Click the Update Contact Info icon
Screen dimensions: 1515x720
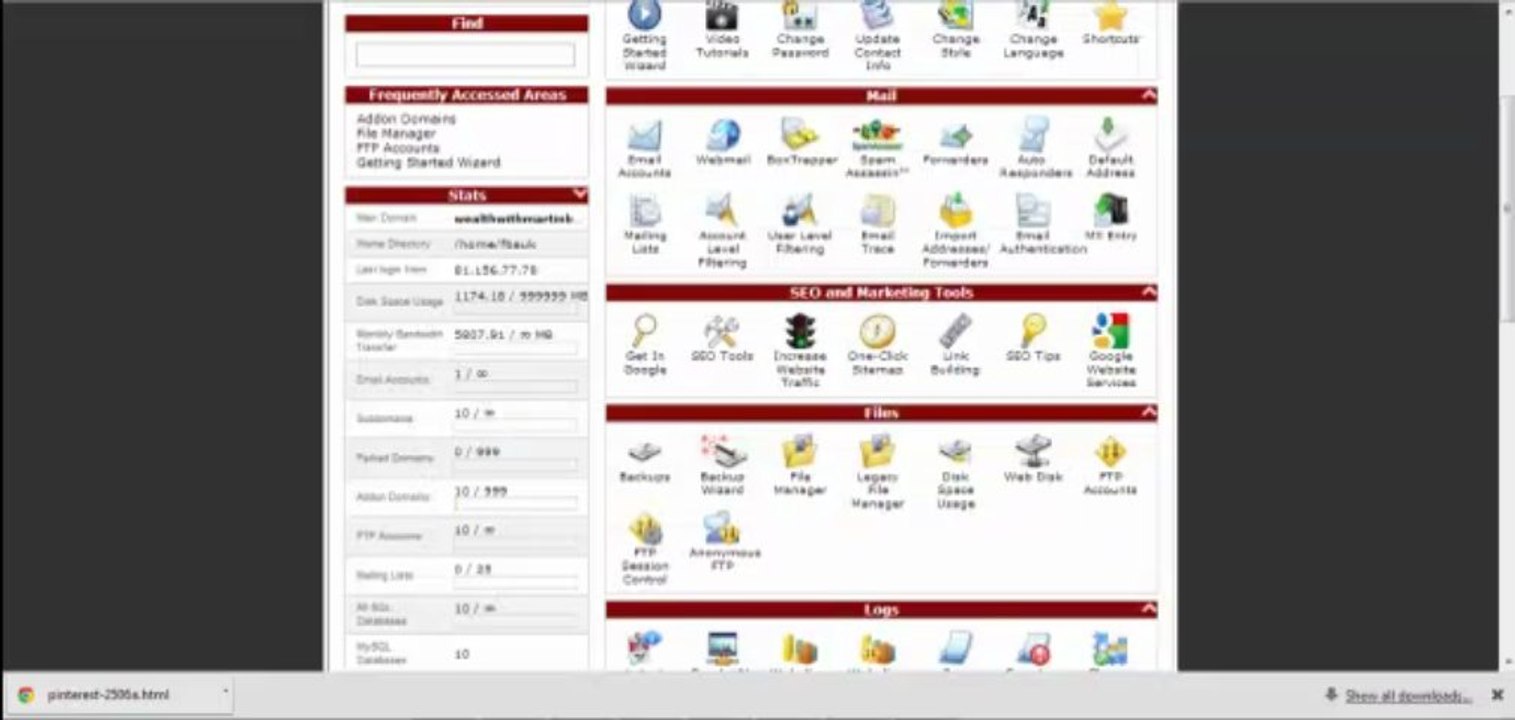click(x=877, y=14)
